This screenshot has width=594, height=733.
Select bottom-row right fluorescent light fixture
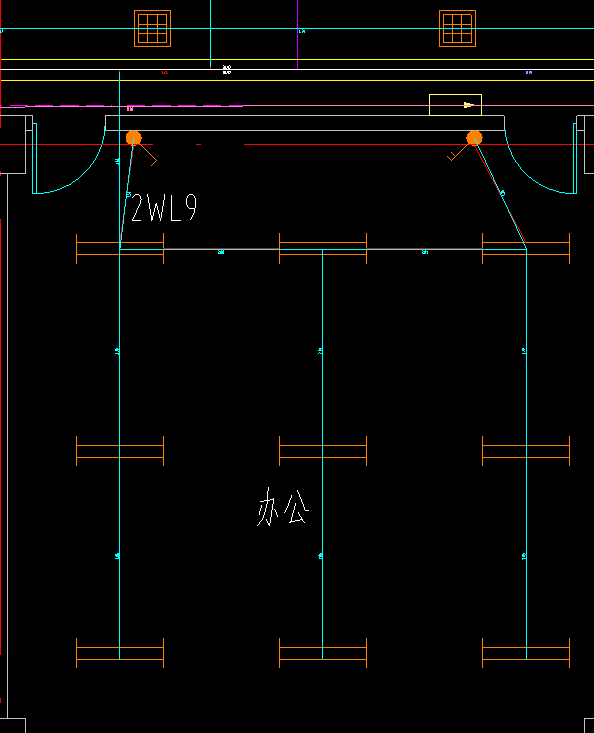[526, 653]
